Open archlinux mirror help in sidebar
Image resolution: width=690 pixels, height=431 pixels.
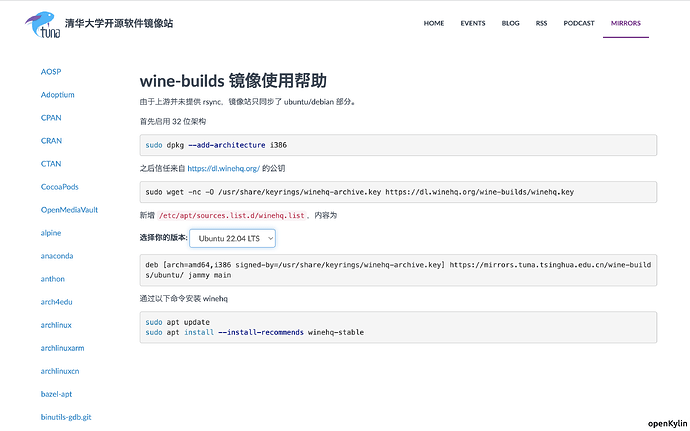56,325
